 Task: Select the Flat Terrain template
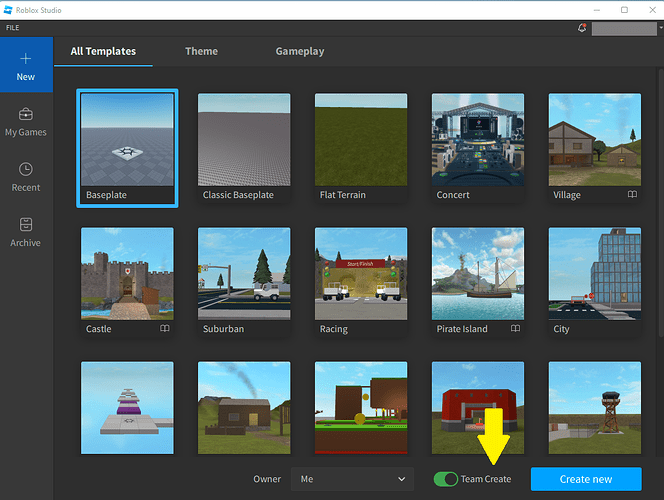361,139
